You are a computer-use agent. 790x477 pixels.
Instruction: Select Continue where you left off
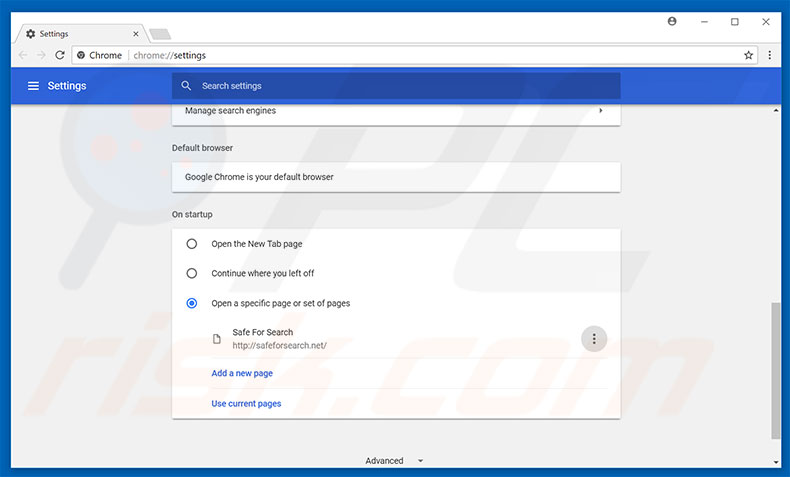[x=191, y=273]
